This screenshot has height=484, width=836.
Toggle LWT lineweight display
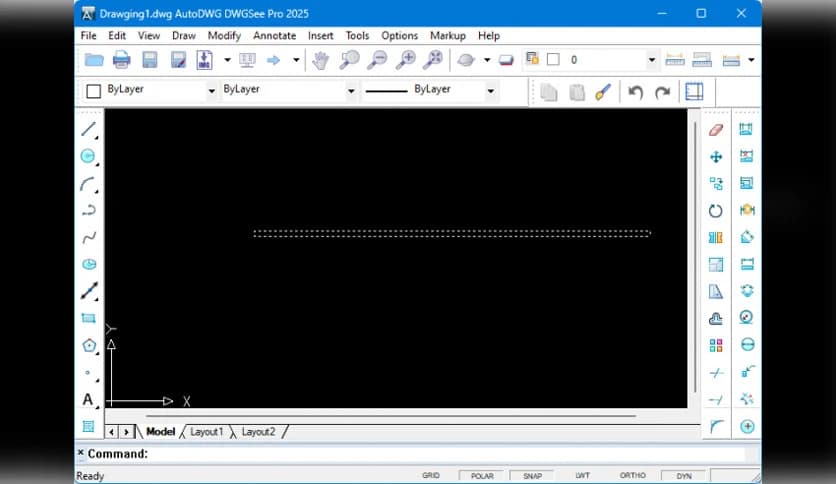pyautogui.click(x=582, y=475)
